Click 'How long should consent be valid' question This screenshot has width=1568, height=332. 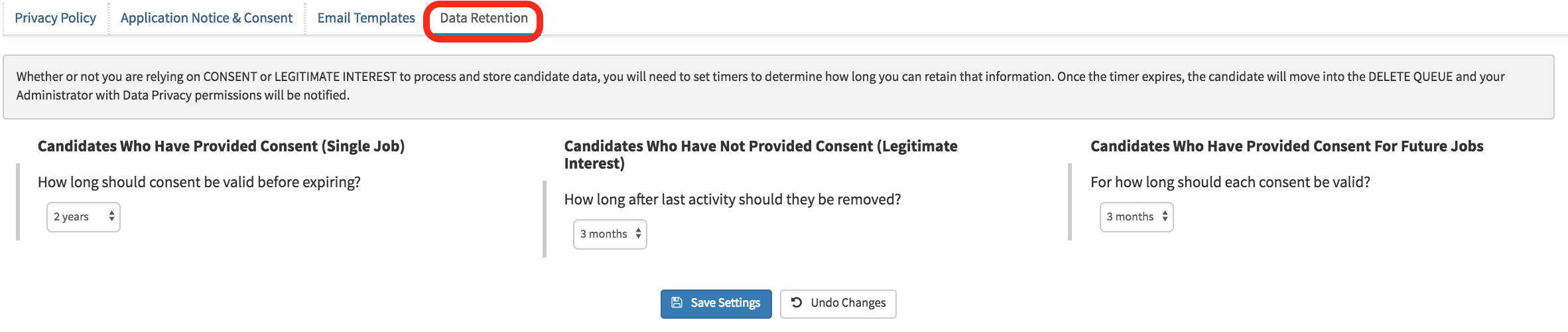[x=199, y=182]
